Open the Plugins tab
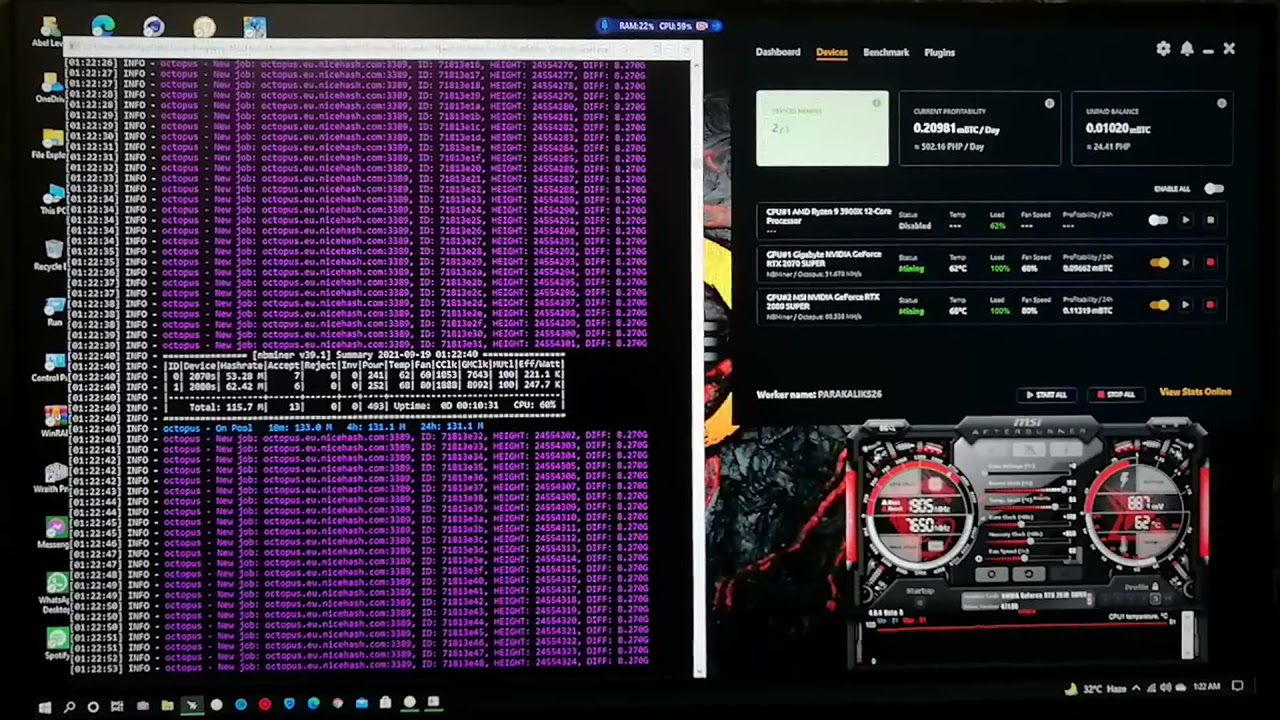The width and height of the screenshot is (1280, 720). coord(939,52)
